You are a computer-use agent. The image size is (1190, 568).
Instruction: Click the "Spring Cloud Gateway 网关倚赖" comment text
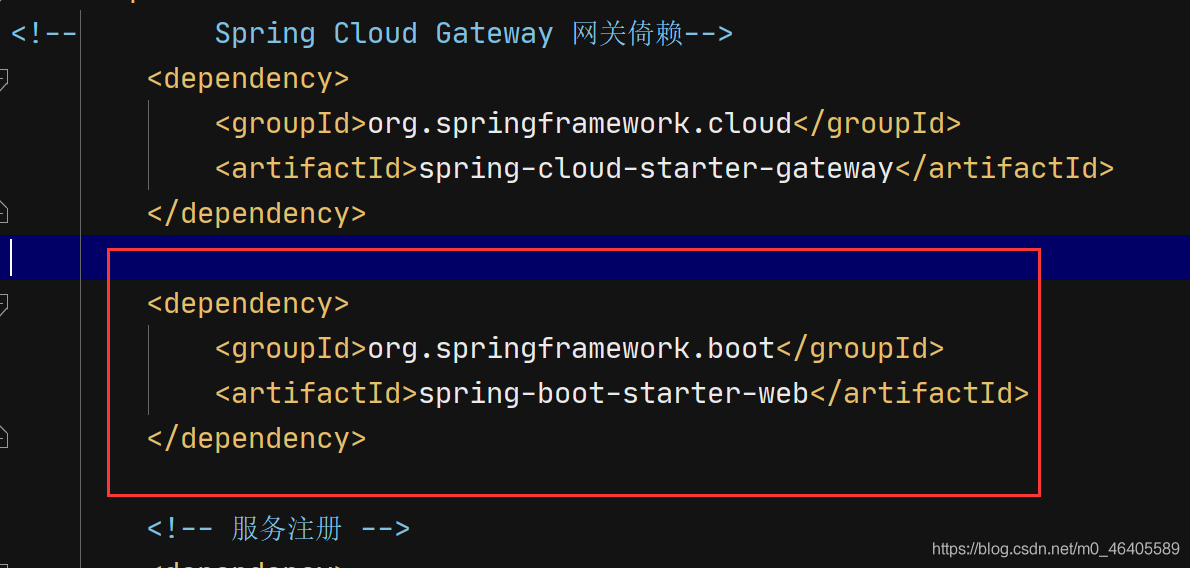(474, 33)
